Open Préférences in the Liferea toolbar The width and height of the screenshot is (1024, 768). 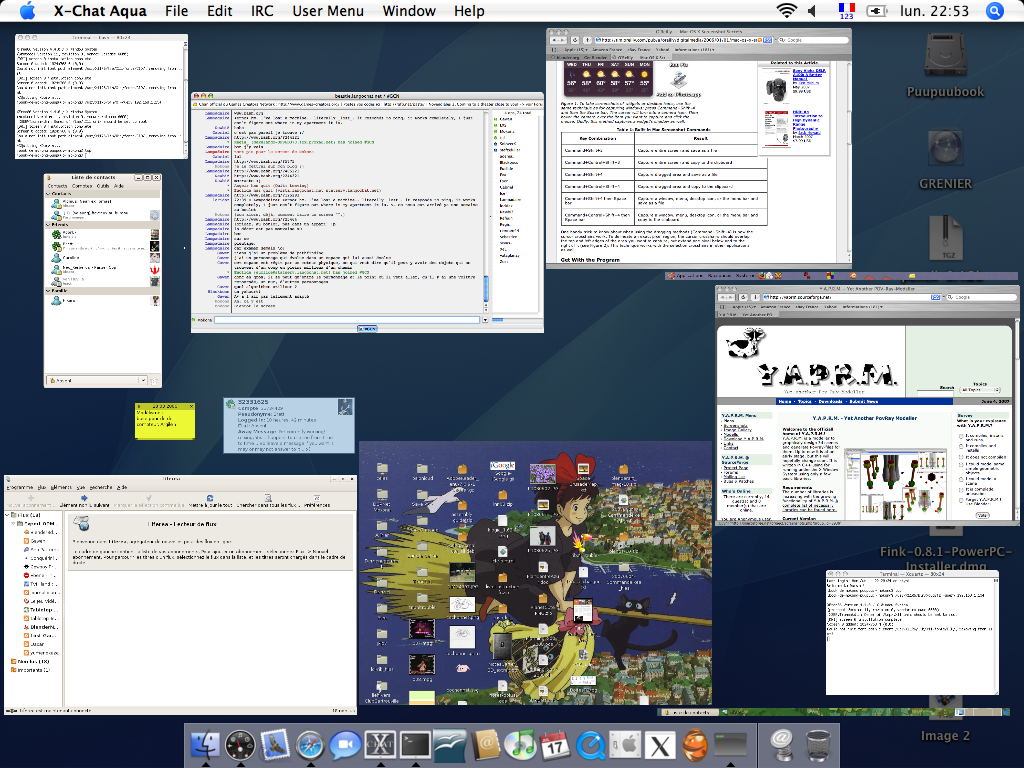pyautogui.click(x=317, y=501)
